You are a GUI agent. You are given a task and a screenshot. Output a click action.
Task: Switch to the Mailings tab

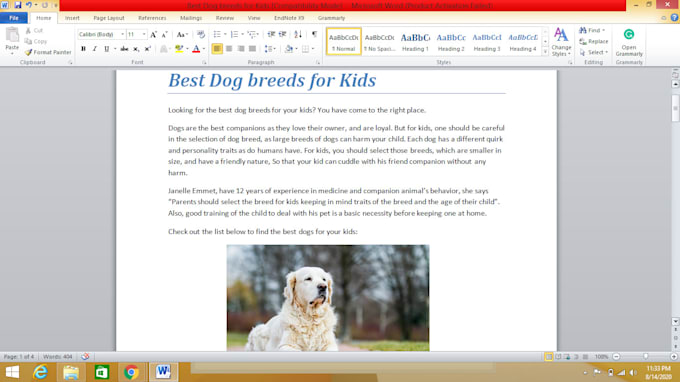191,18
